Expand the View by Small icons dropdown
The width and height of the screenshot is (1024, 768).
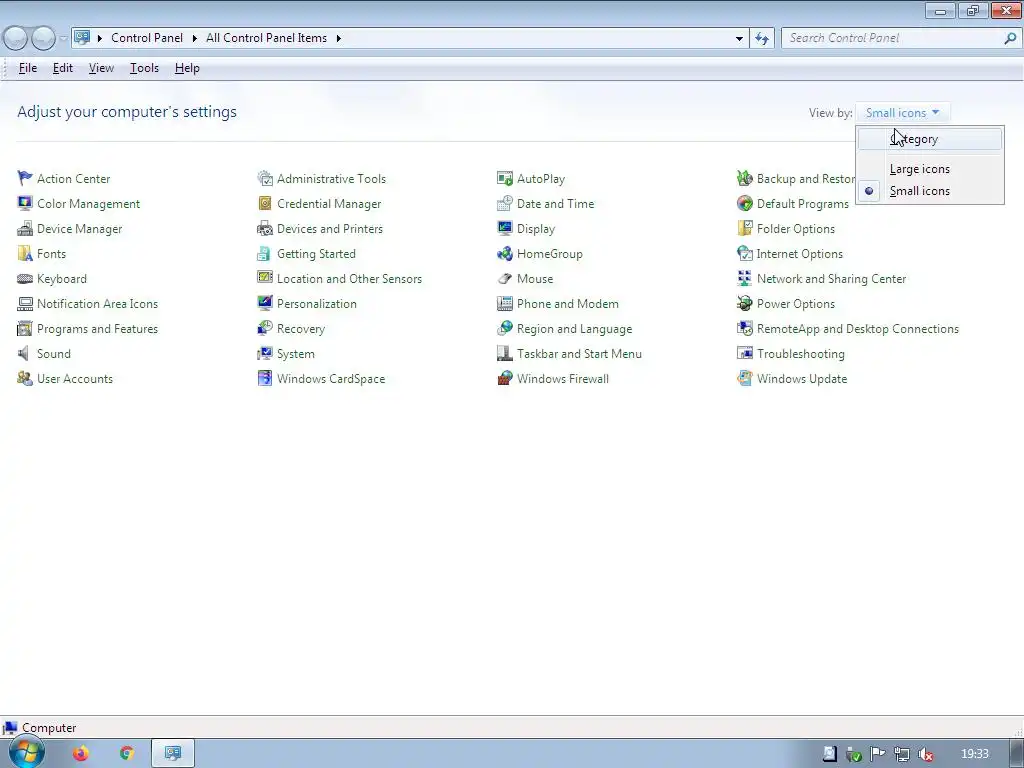903,112
